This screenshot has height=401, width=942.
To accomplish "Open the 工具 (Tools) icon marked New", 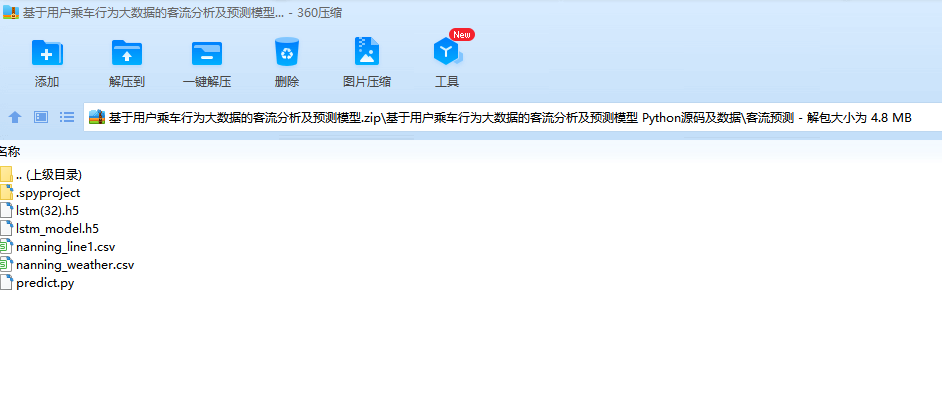I will (x=448, y=52).
